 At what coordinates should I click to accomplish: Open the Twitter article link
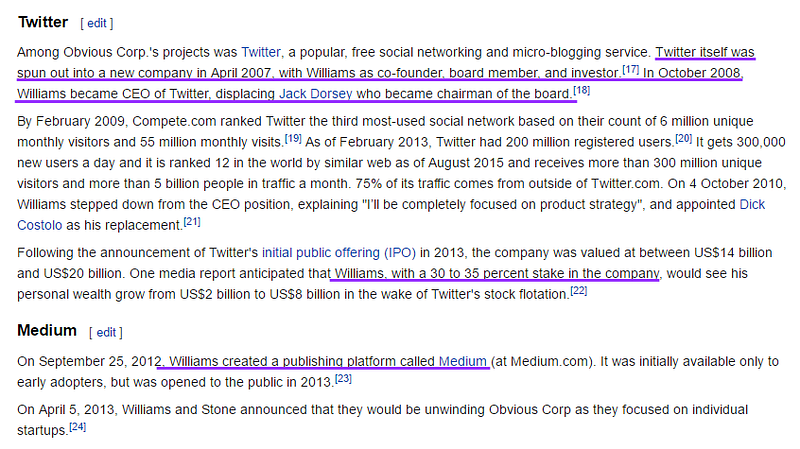pyautogui.click(x=261, y=52)
